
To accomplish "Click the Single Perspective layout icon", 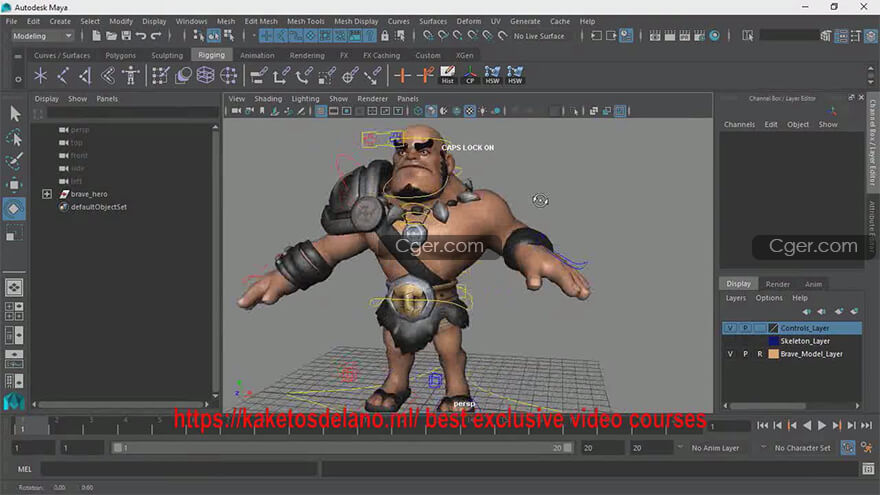I will click(14, 287).
